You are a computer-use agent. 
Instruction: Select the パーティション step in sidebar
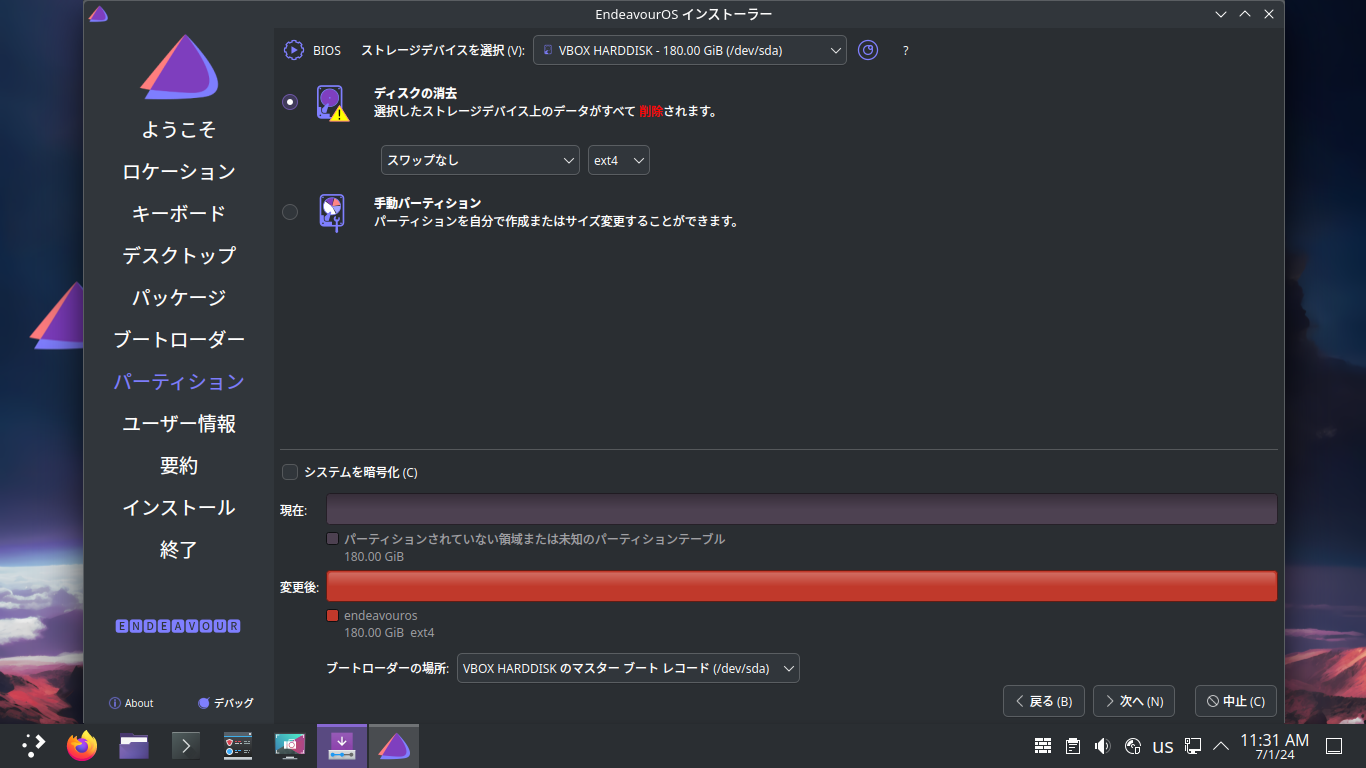click(179, 382)
